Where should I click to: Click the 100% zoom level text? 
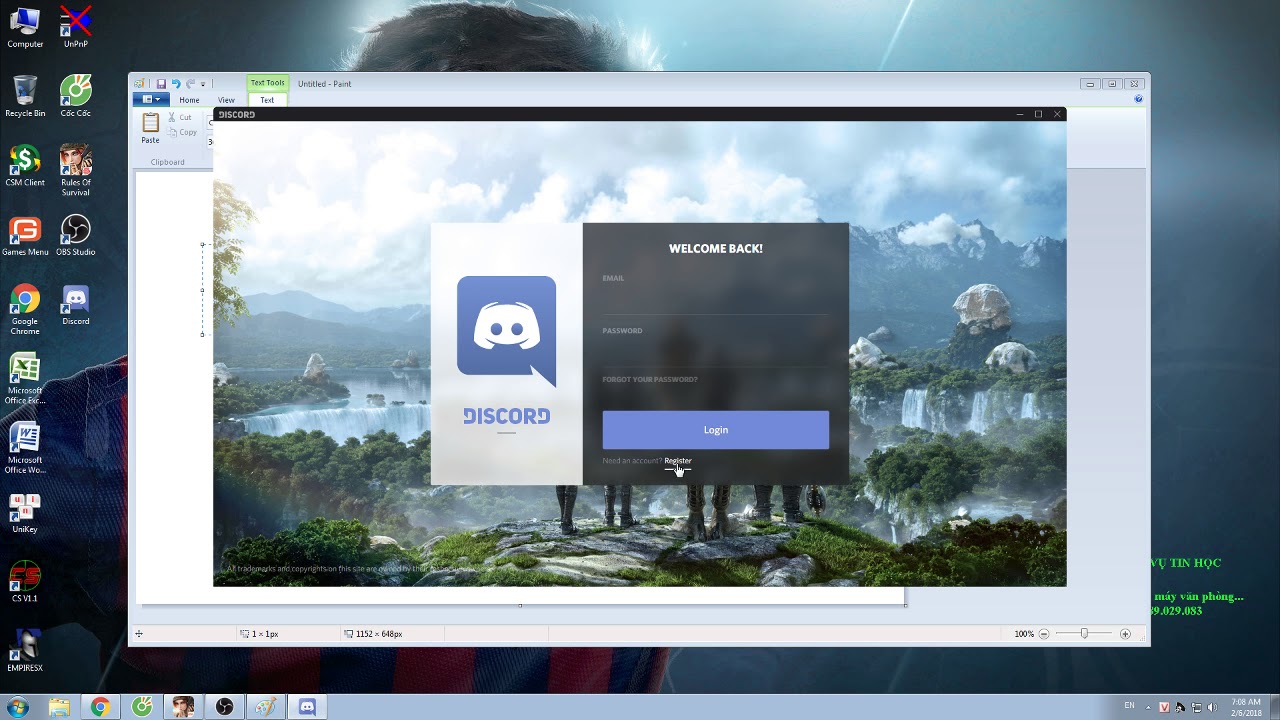coord(1024,634)
